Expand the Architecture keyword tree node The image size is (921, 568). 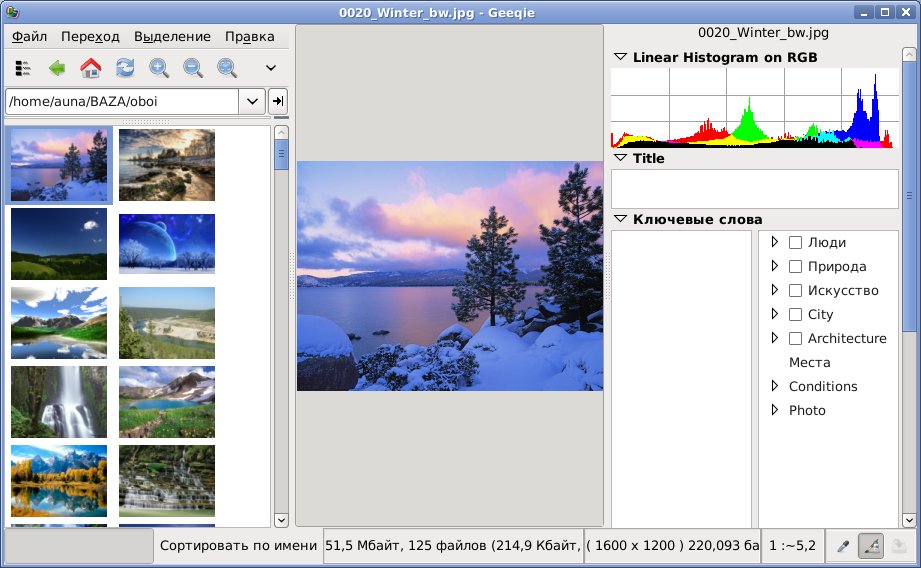775,338
